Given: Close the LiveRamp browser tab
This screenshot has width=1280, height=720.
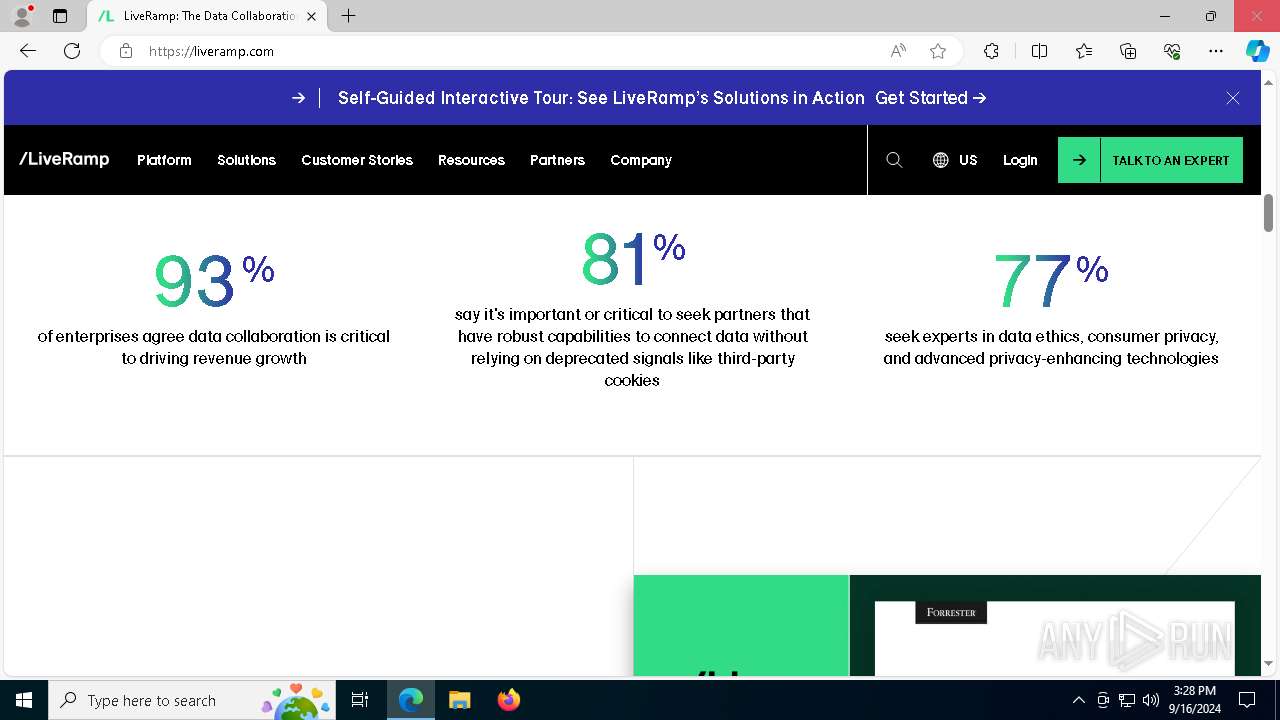Looking at the screenshot, I should [312, 16].
